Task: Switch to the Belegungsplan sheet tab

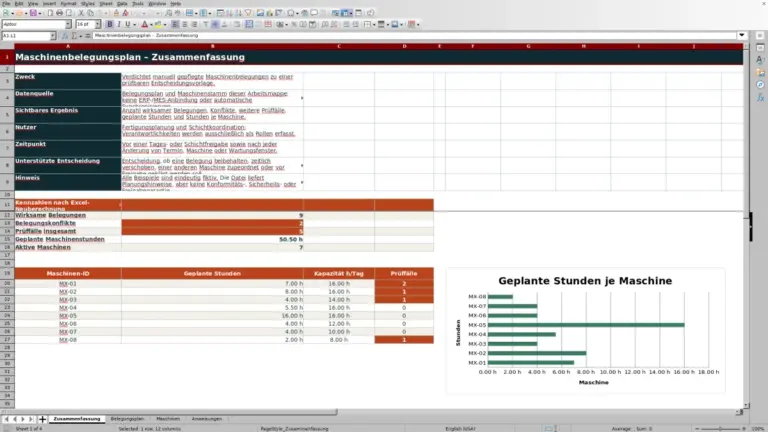Action: tap(127, 419)
